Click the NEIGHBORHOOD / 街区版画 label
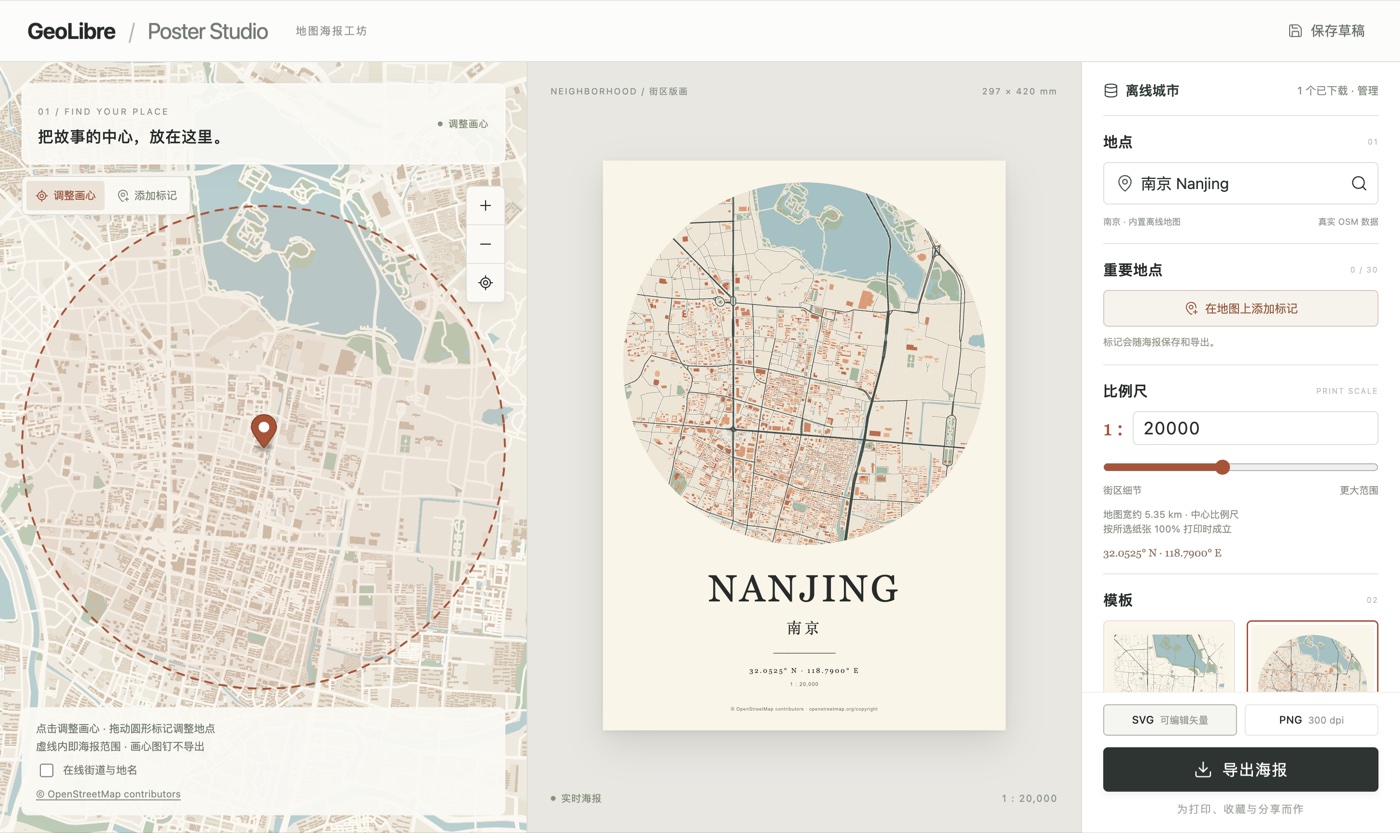Viewport: 1400px width, 833px height. 619,91
